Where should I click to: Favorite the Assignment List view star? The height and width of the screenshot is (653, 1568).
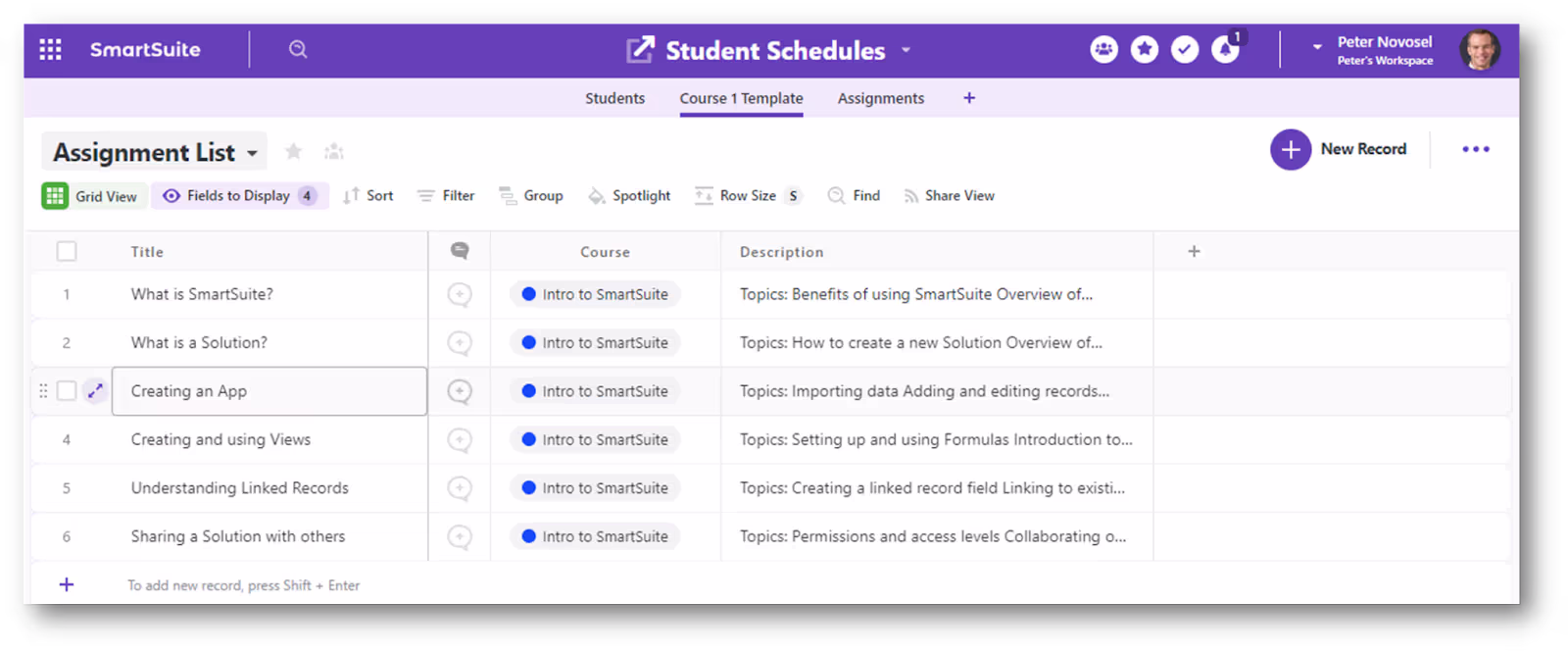293,151
